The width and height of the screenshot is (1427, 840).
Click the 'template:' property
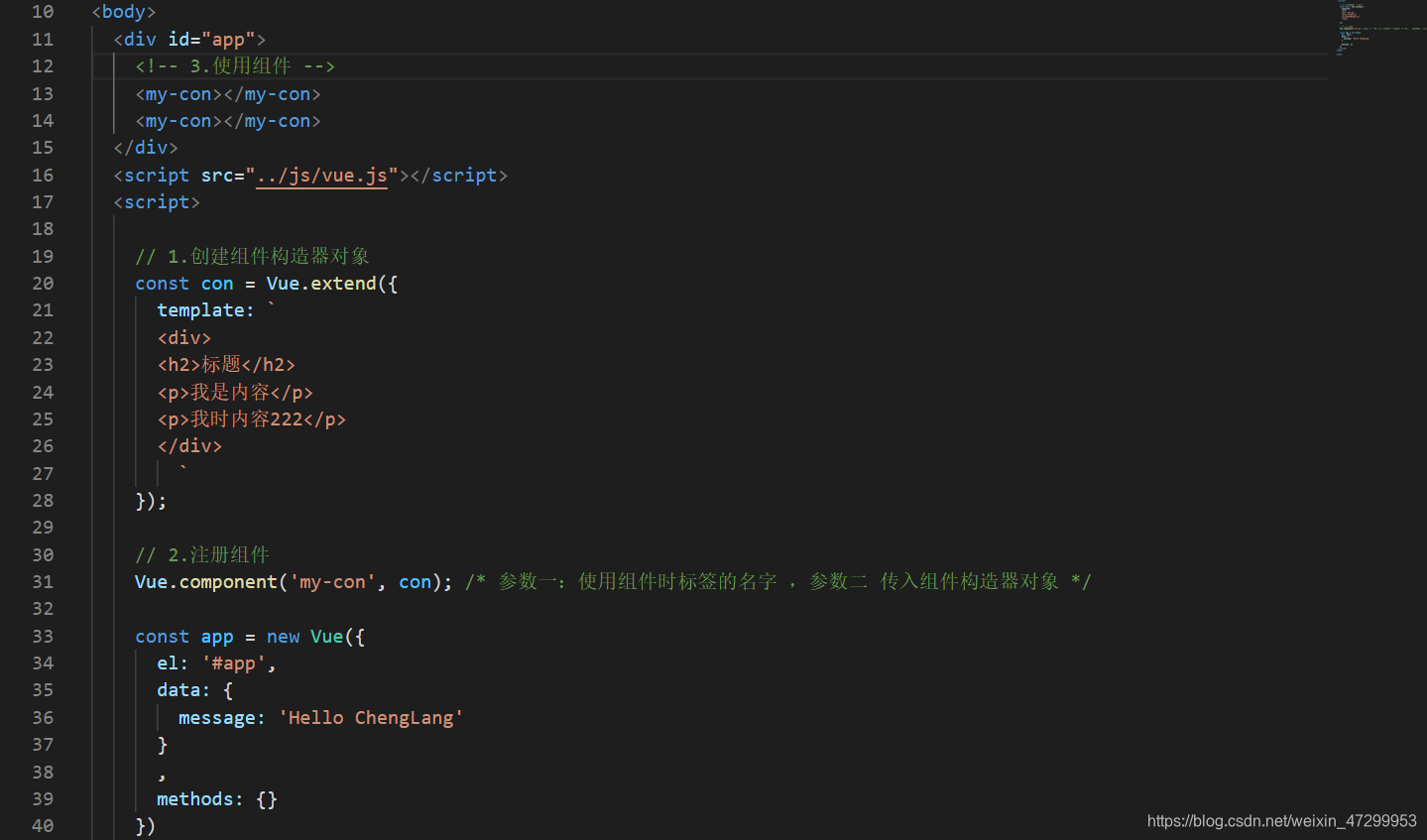point(205,310)
